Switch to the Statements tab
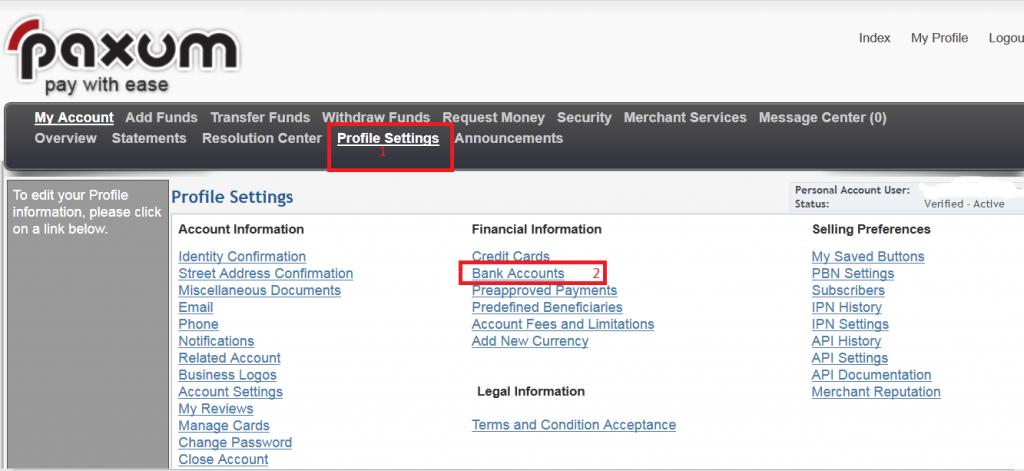Screen dimensions: 1024x471 click(x=149, y=138)
